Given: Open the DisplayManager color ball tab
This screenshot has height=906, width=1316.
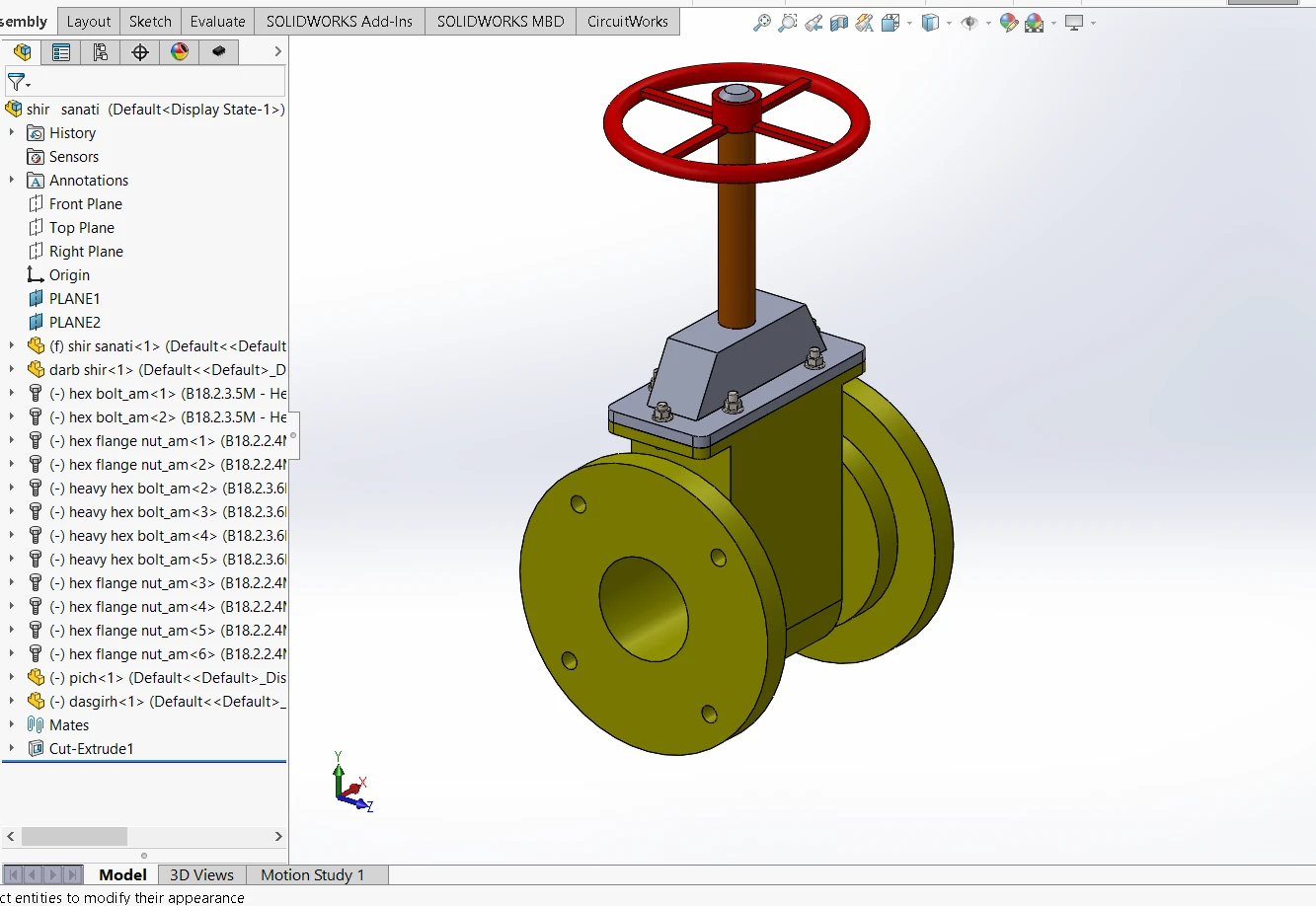Looking at the screenshot, I should coord(180,52).
